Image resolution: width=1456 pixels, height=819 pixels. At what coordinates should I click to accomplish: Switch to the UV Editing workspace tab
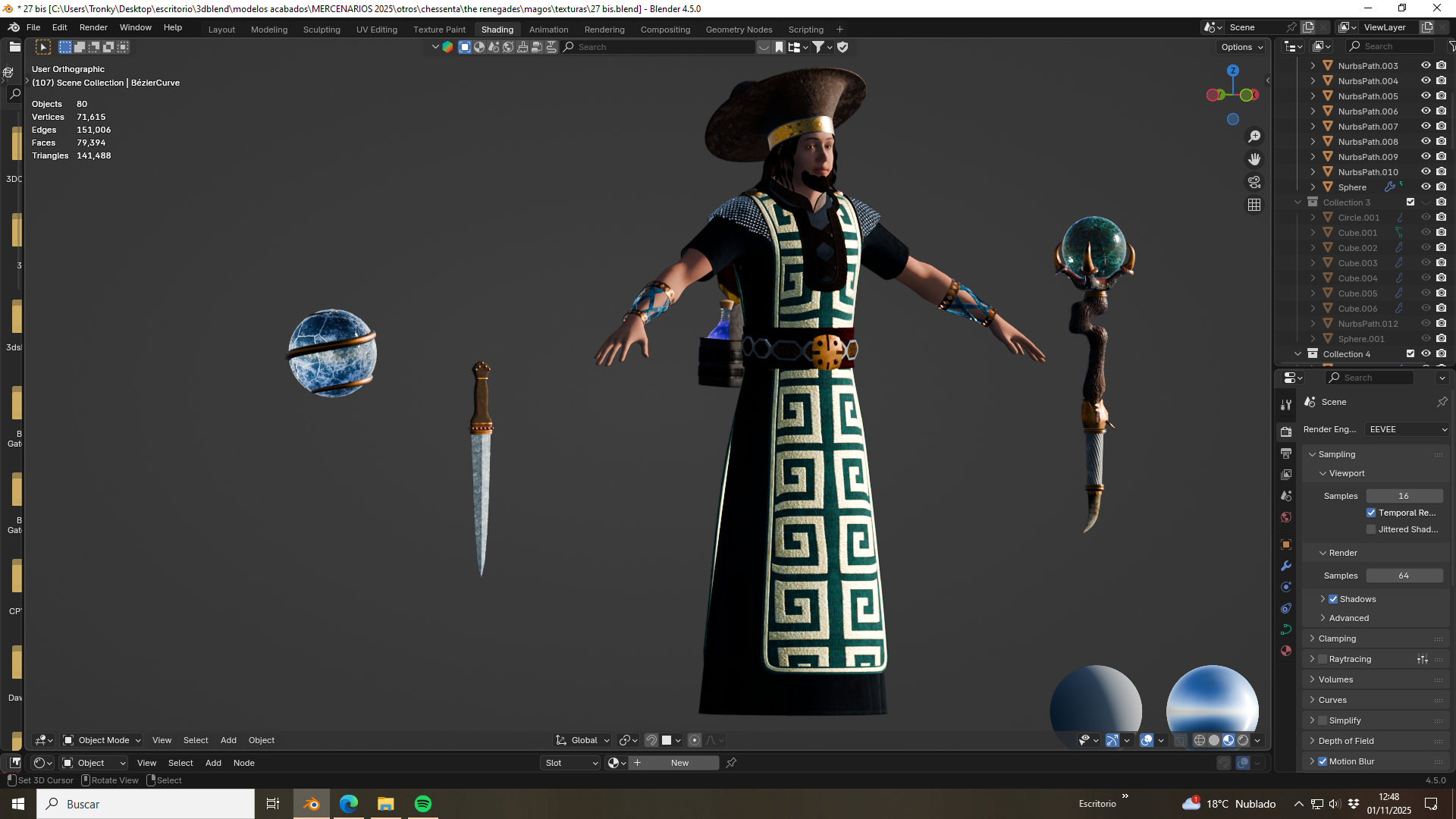(377, 30)
